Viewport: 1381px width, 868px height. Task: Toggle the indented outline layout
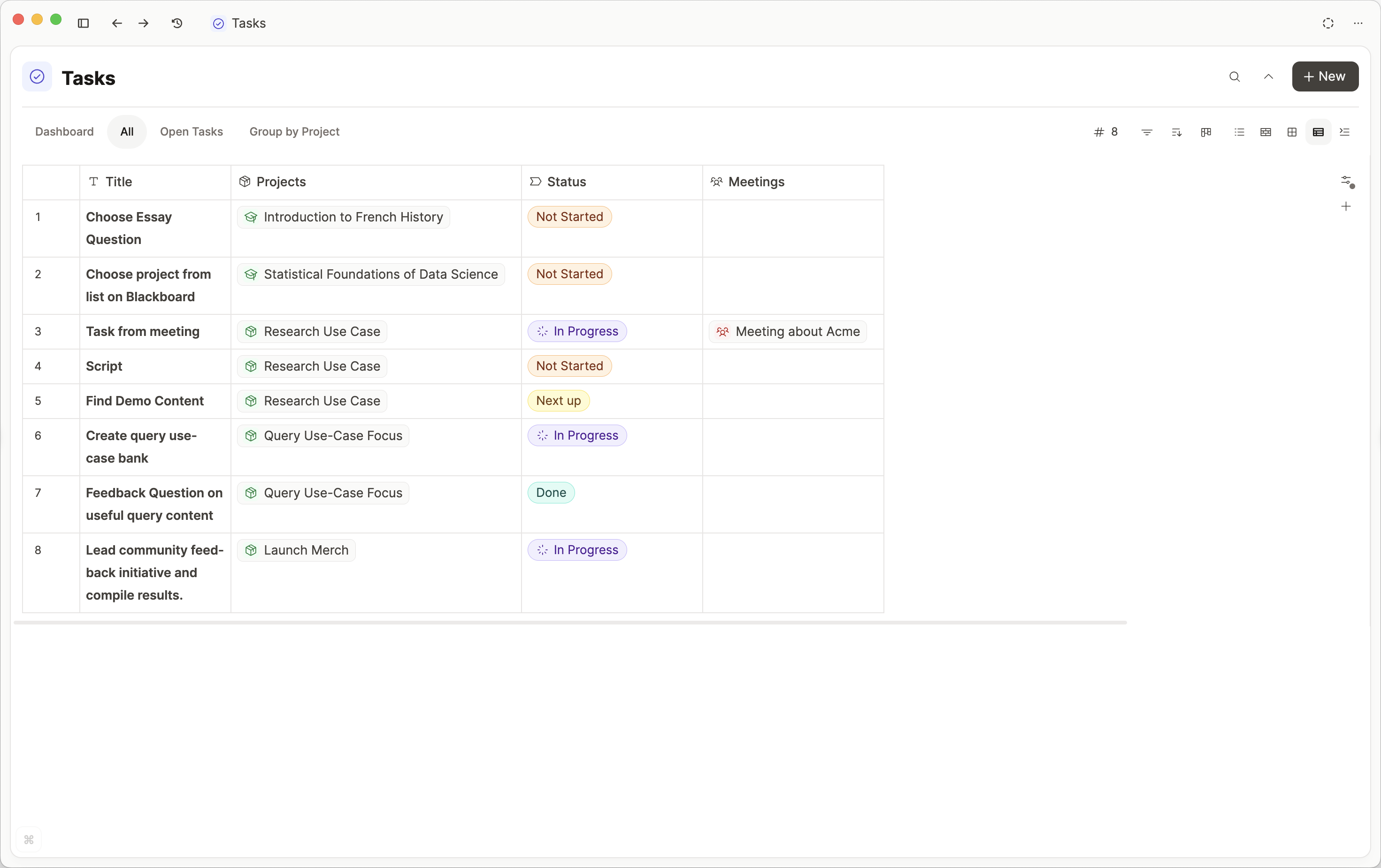1344,132
